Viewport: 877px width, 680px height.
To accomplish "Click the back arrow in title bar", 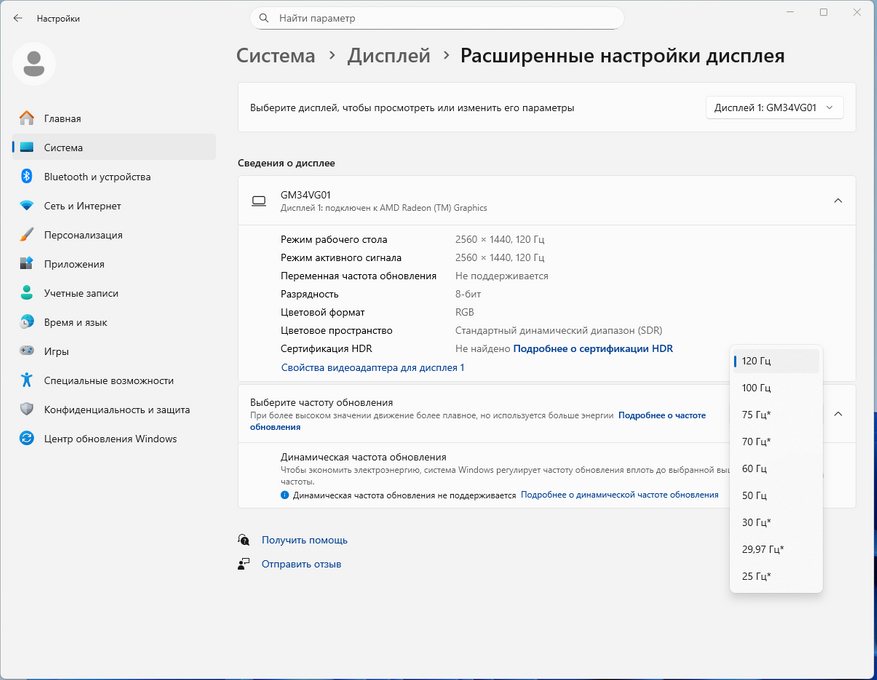I will (x=18, y=18).
